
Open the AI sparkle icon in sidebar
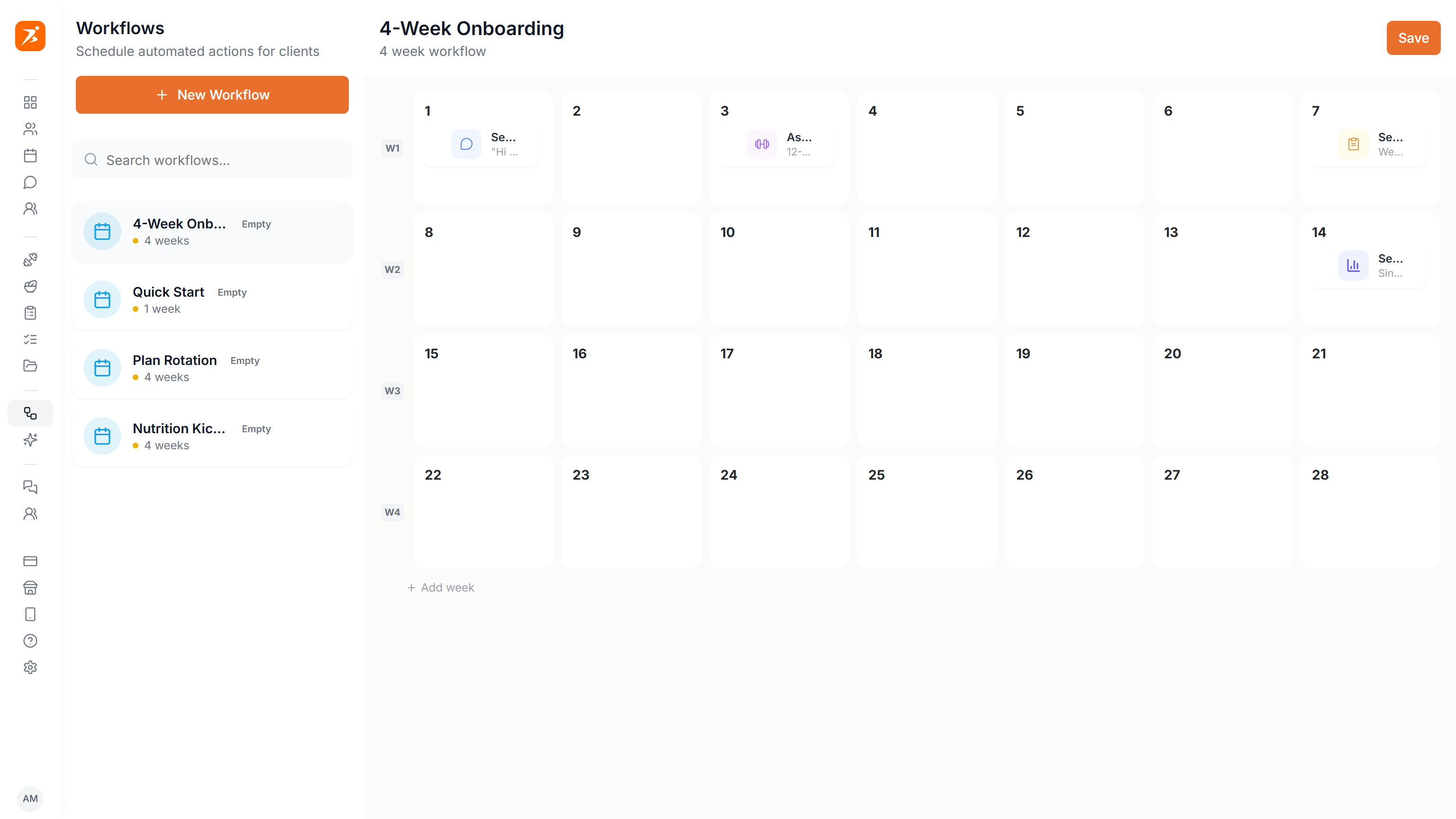[x=30, y=440]
